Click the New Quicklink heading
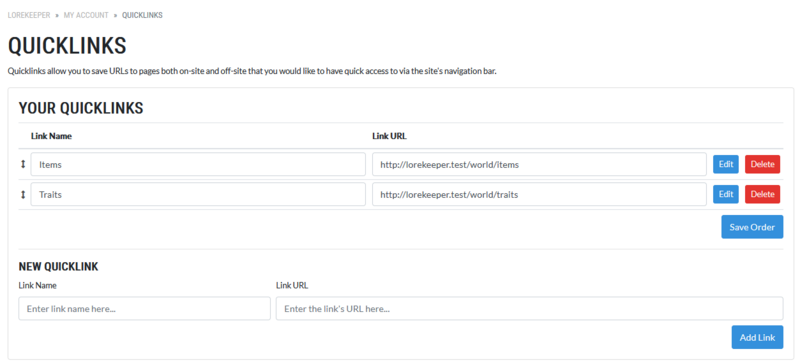This screenshot has height=363, width=800. point(59,267)
